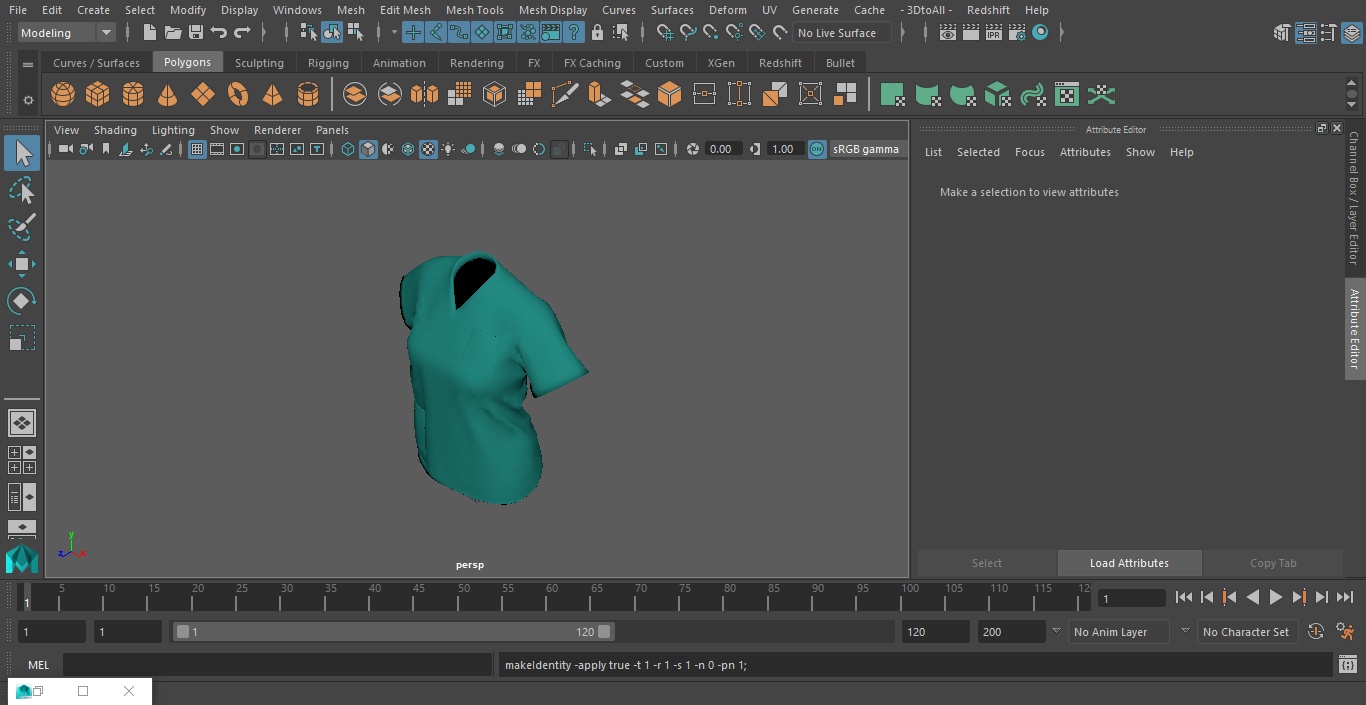Expand the shelf options gear menu
Viewport: 1366px width, 705px height.
(x=28, y=99)
